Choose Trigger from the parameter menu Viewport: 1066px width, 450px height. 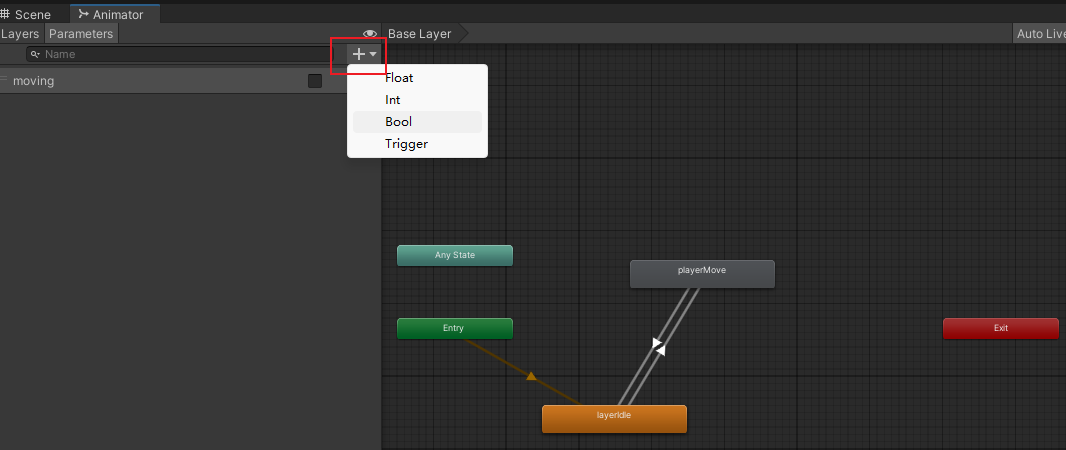406,144
